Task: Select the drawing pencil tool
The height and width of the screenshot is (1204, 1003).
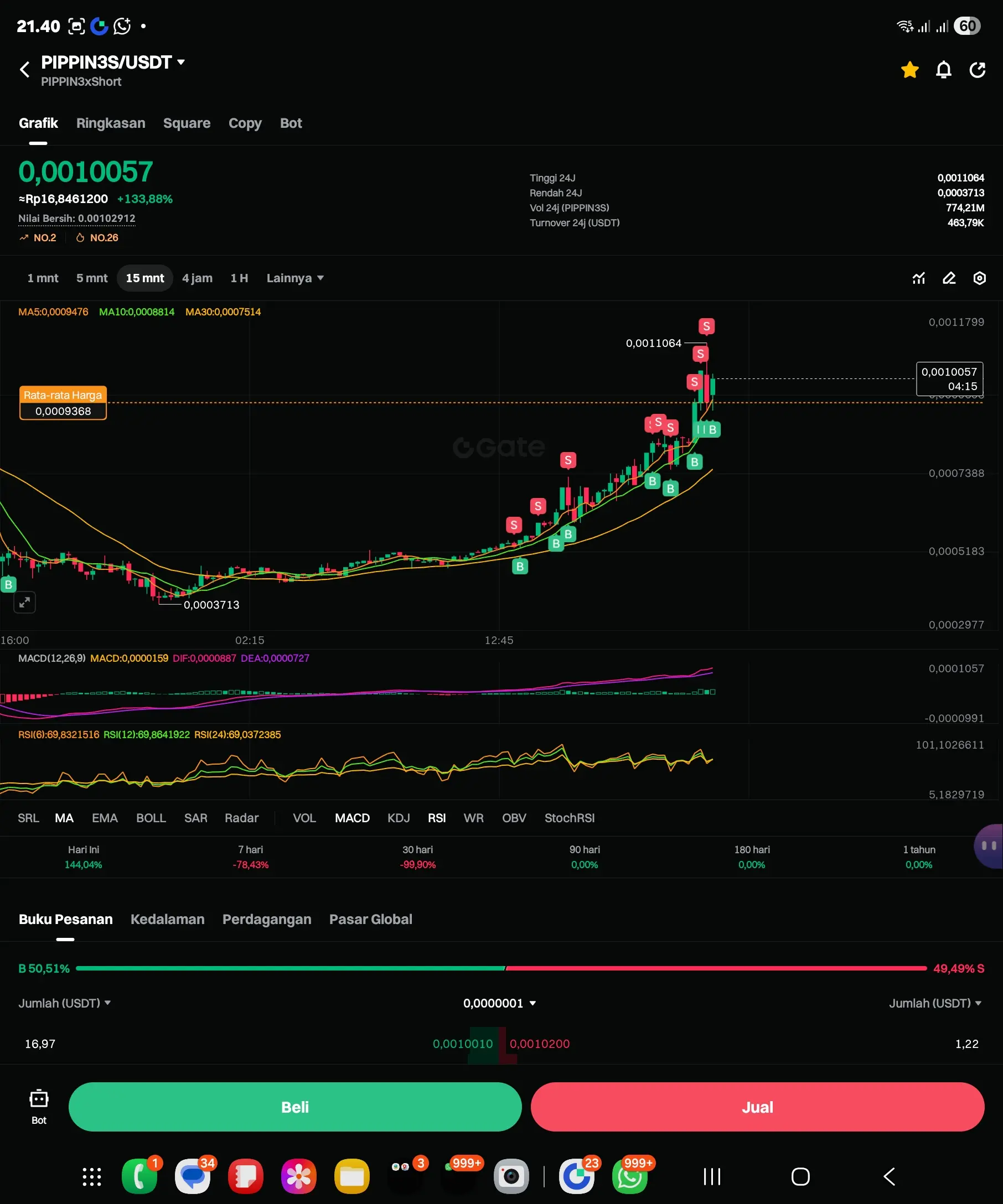Action: [949, 278]
